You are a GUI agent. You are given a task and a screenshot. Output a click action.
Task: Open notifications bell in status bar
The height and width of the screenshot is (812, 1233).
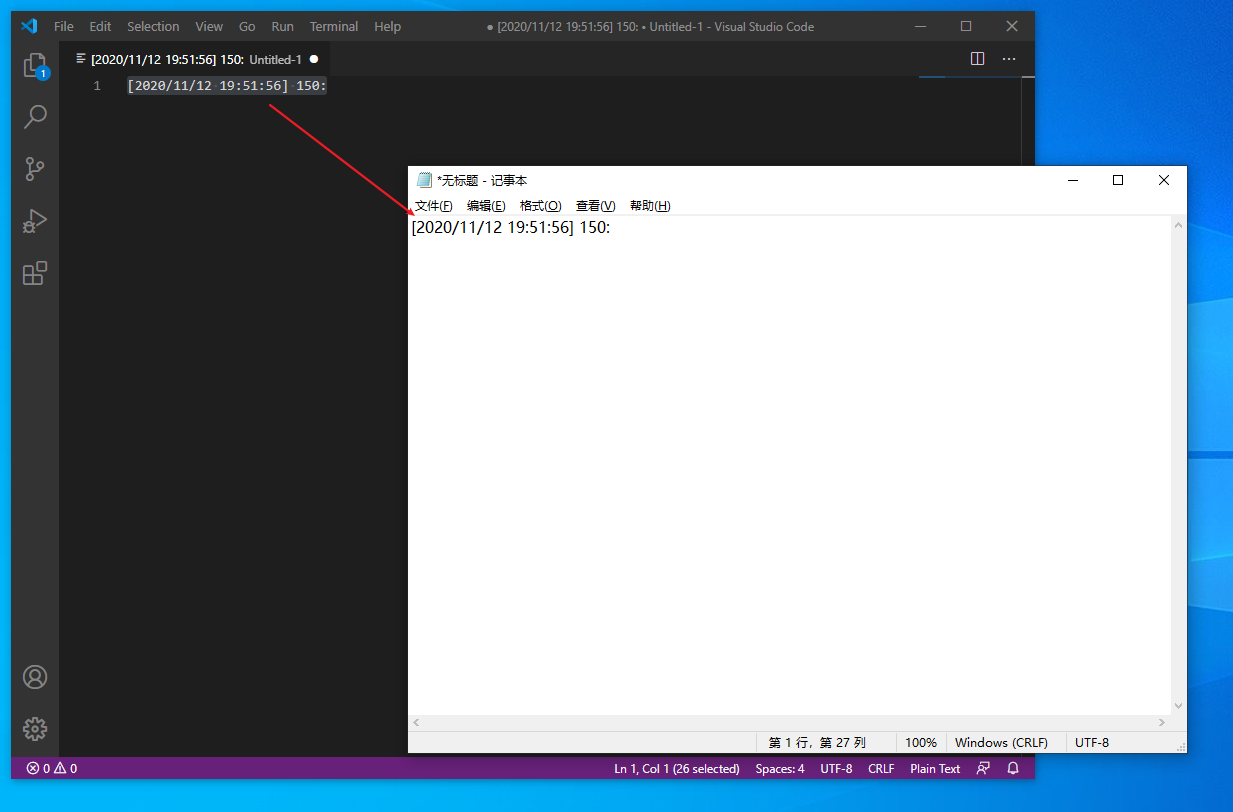[1013, 768]
